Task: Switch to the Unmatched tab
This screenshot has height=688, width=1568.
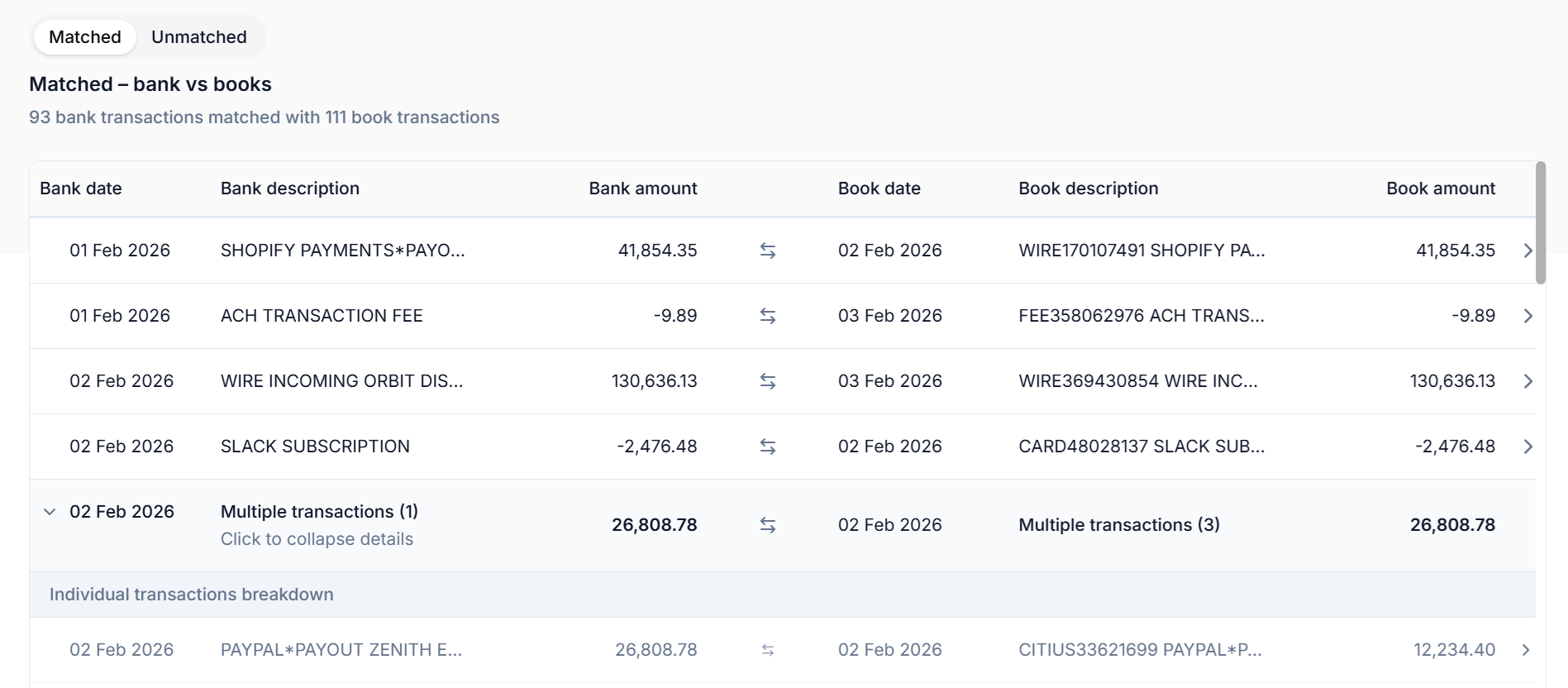Action: point(198,37)
